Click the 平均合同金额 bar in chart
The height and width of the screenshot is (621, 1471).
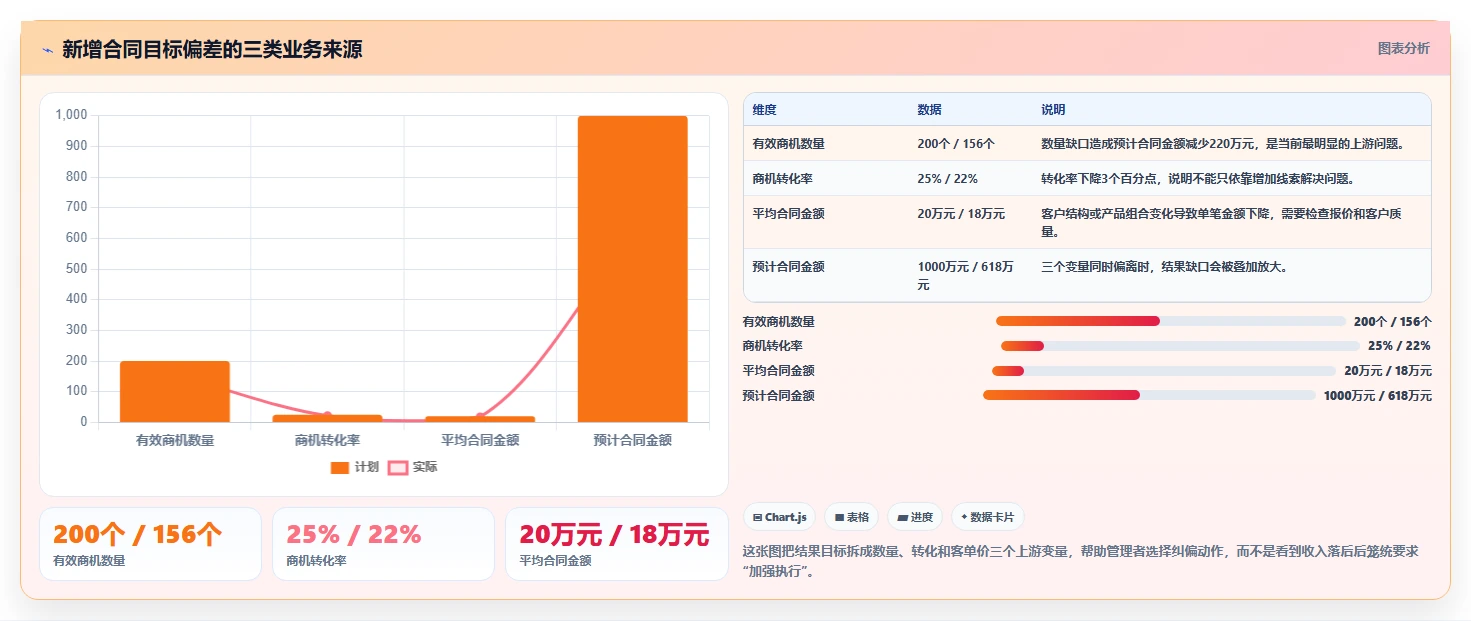pyautogui.click(x=480, y=419)
